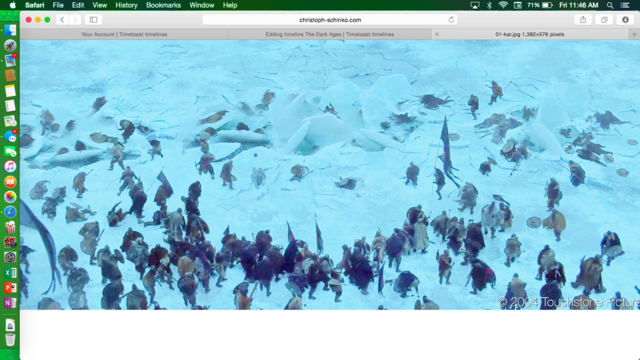Viewport: 640px width, 360px height.
Task: Open Popcorn Time from the dock
Action: pyautogui.click(x=10, y=227)
